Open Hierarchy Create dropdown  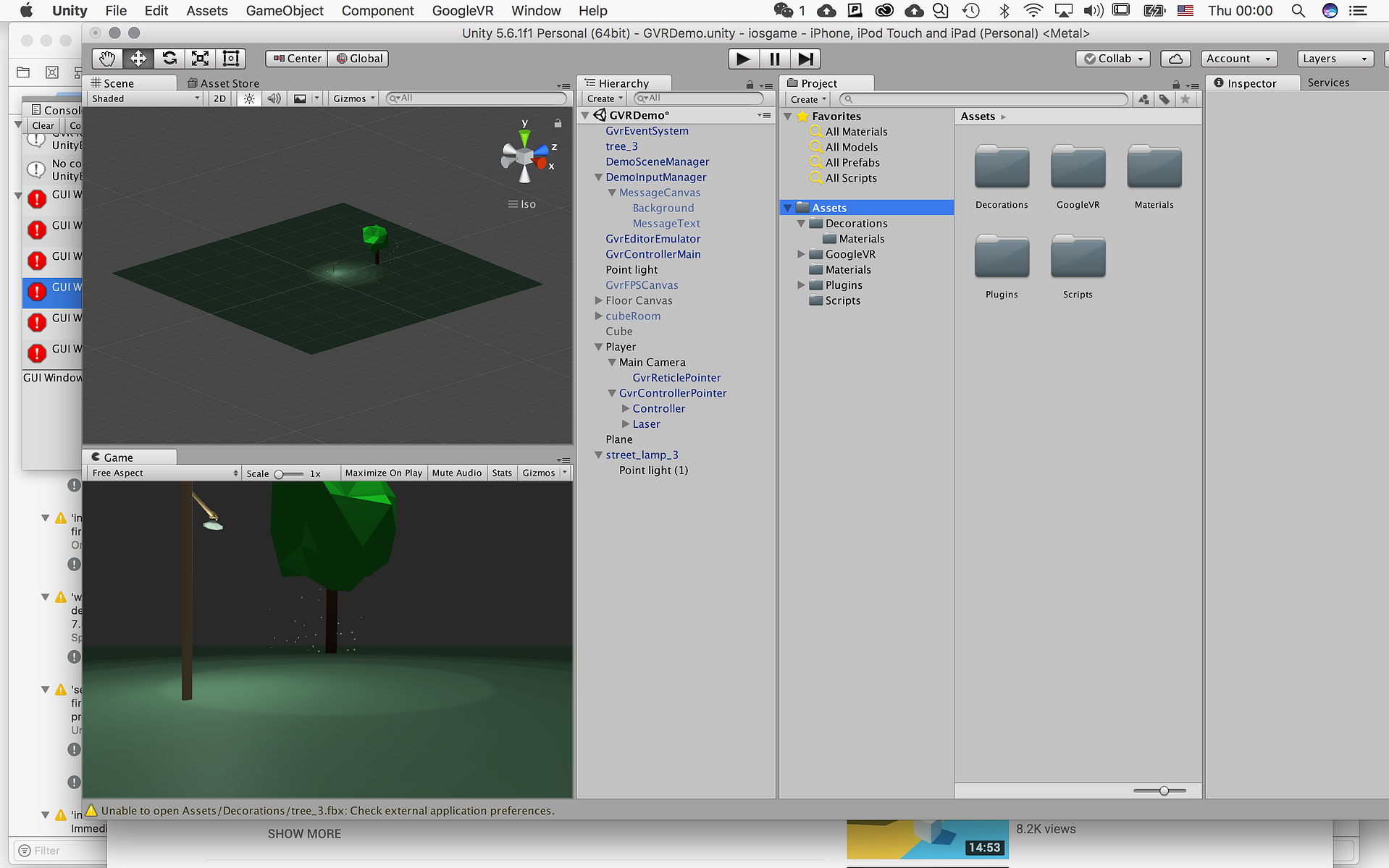[x=605, y=98]
